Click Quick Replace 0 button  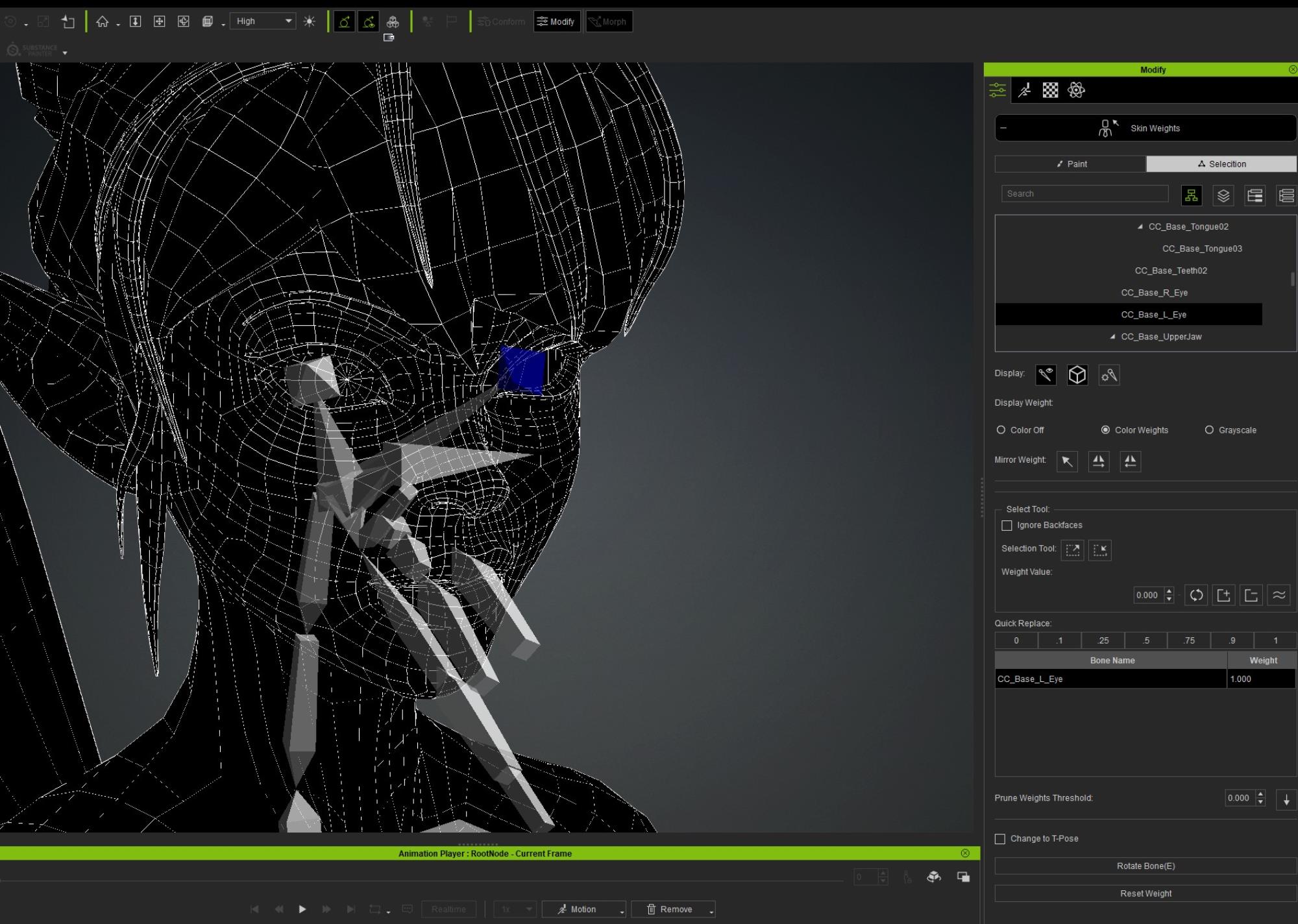tap(1016, 640)
